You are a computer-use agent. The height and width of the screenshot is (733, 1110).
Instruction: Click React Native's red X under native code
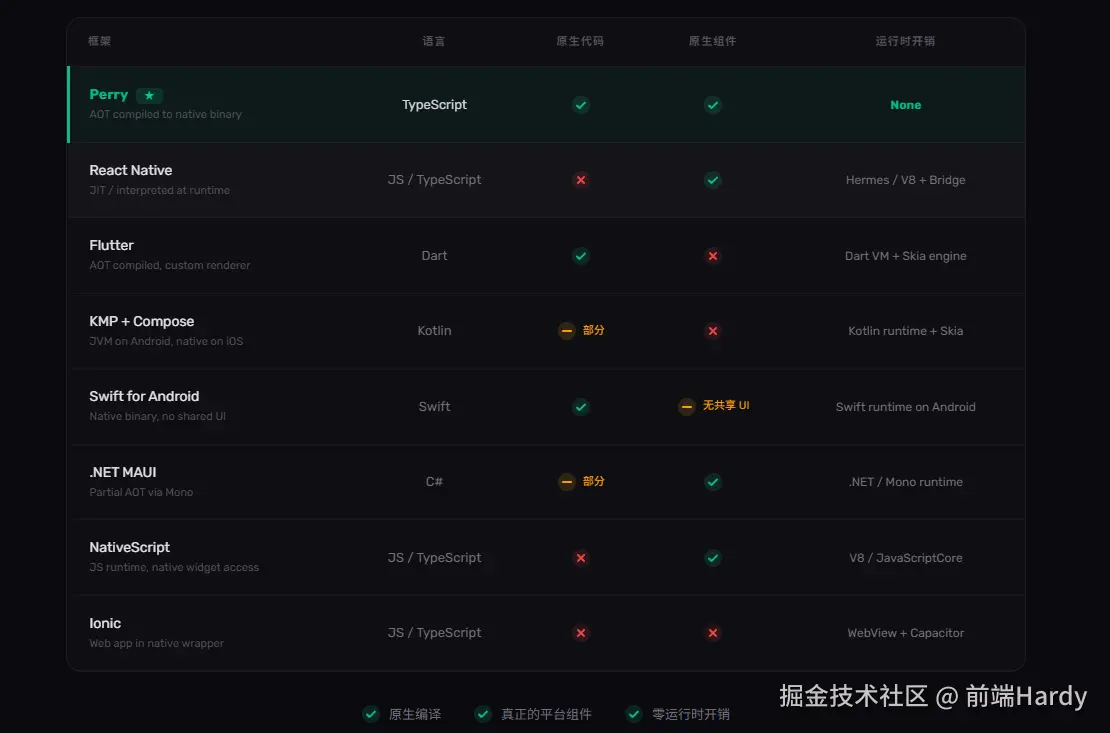pos(580,180)
